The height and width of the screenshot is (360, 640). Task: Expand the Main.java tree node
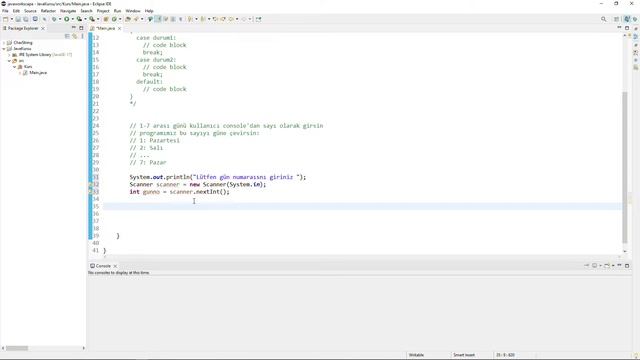(x=20, y=73)
